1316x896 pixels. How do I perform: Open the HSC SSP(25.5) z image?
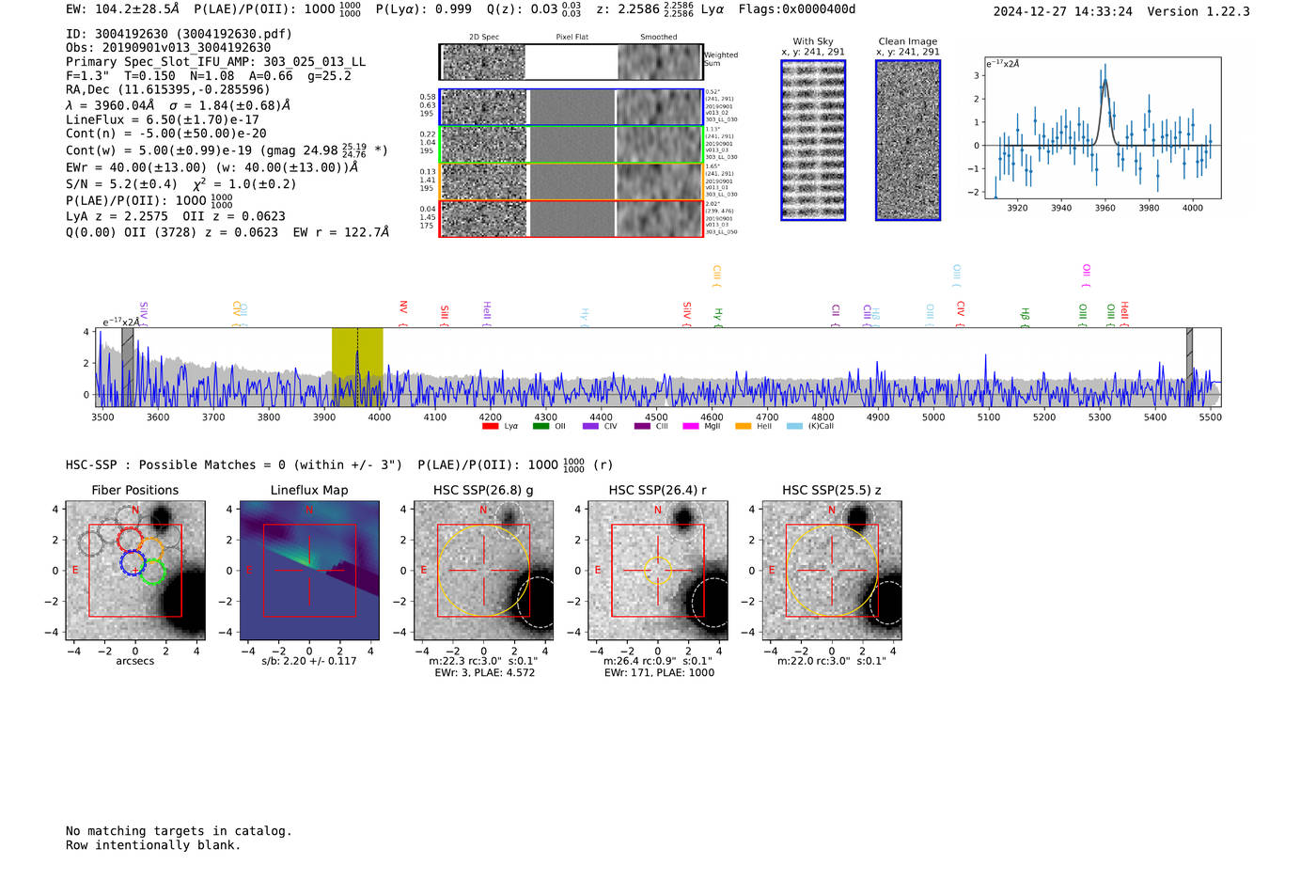coord(832,571)
